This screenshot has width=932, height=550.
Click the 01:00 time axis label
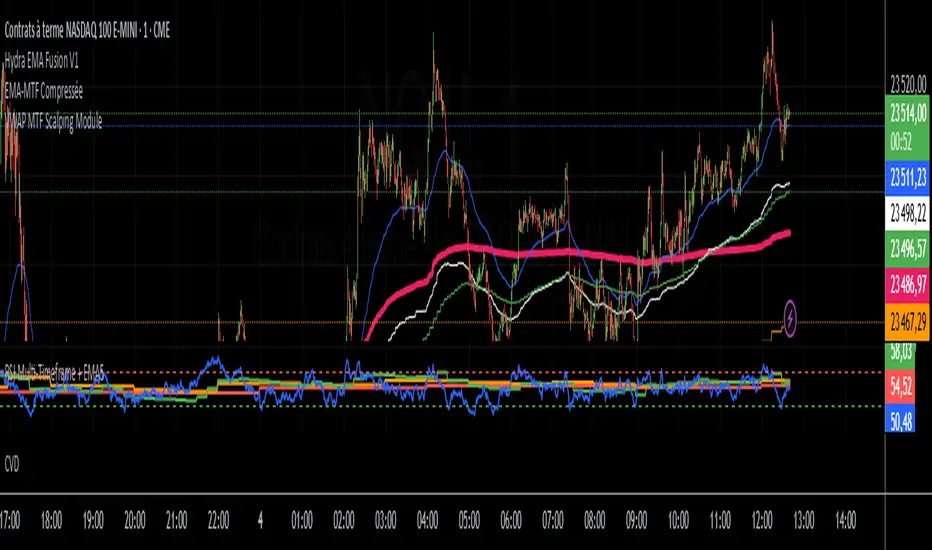tap(302, 521)
